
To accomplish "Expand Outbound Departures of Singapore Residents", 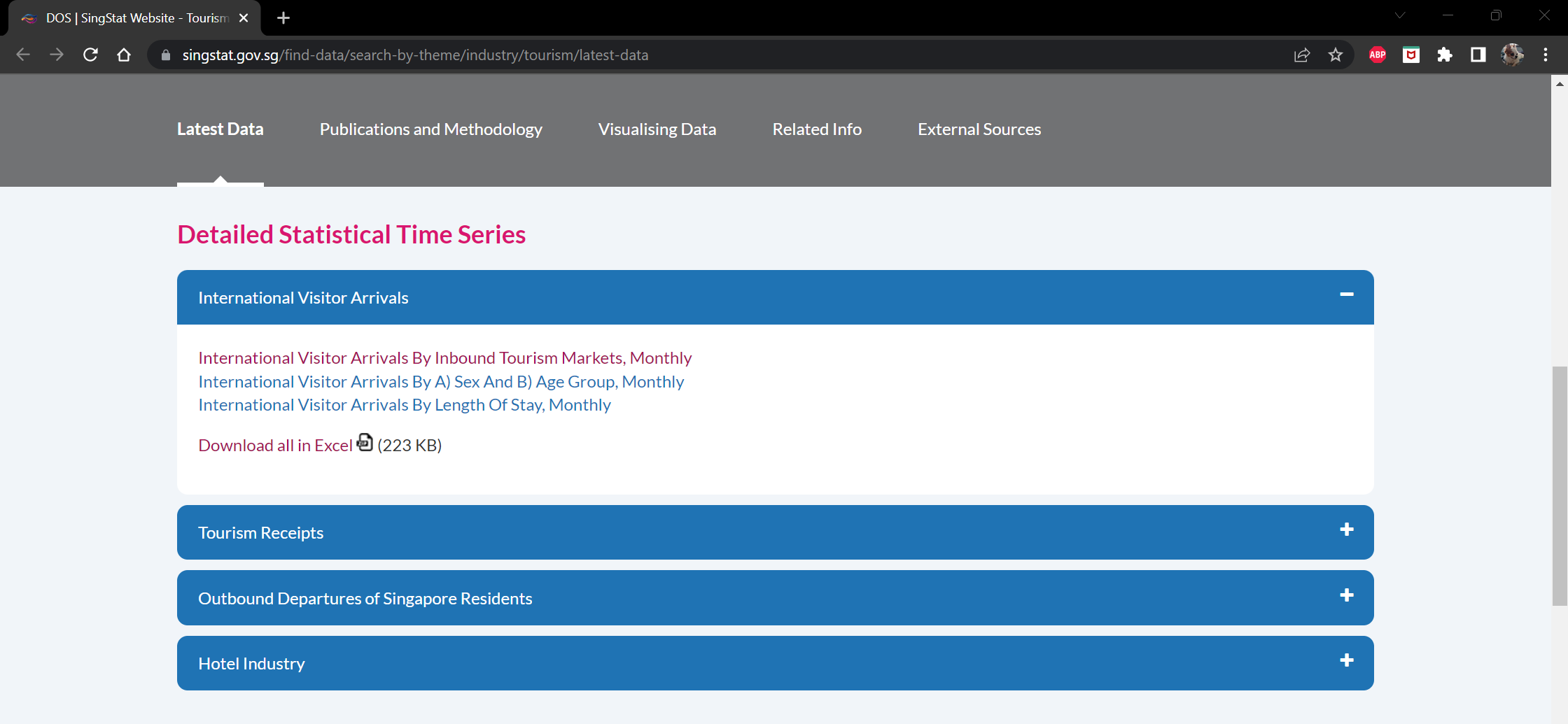I will (1346, 596).
